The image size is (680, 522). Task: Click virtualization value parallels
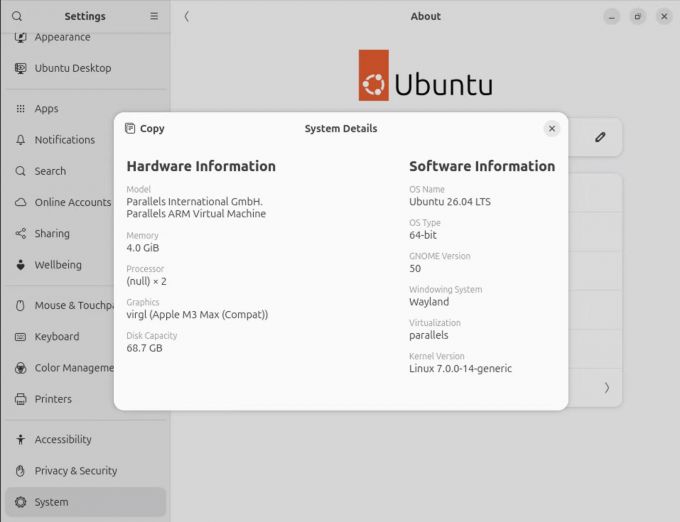point(428,336)
